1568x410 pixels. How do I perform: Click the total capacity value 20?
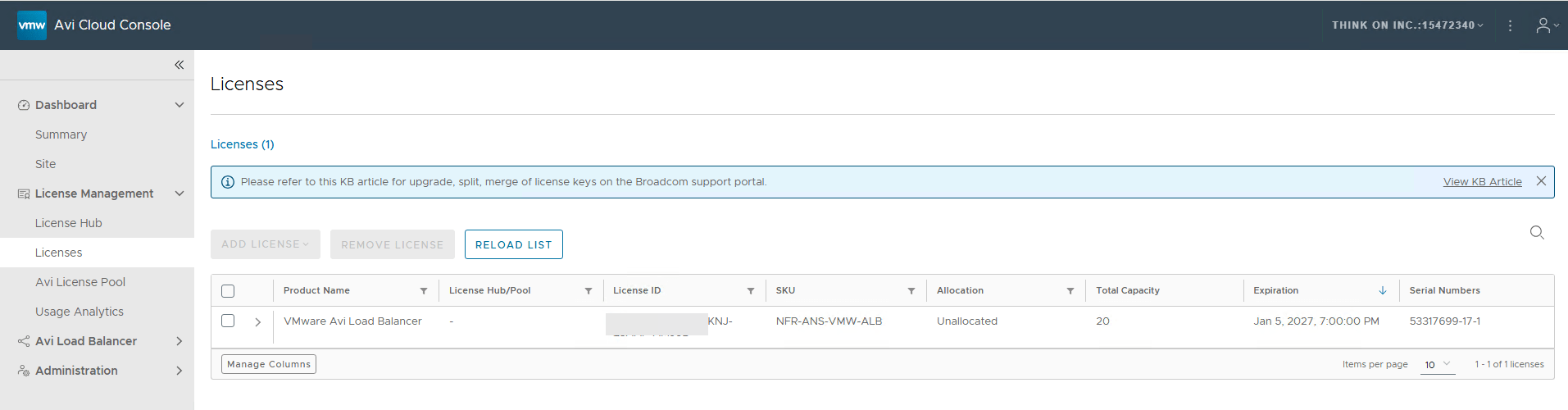pos(1102,321)
